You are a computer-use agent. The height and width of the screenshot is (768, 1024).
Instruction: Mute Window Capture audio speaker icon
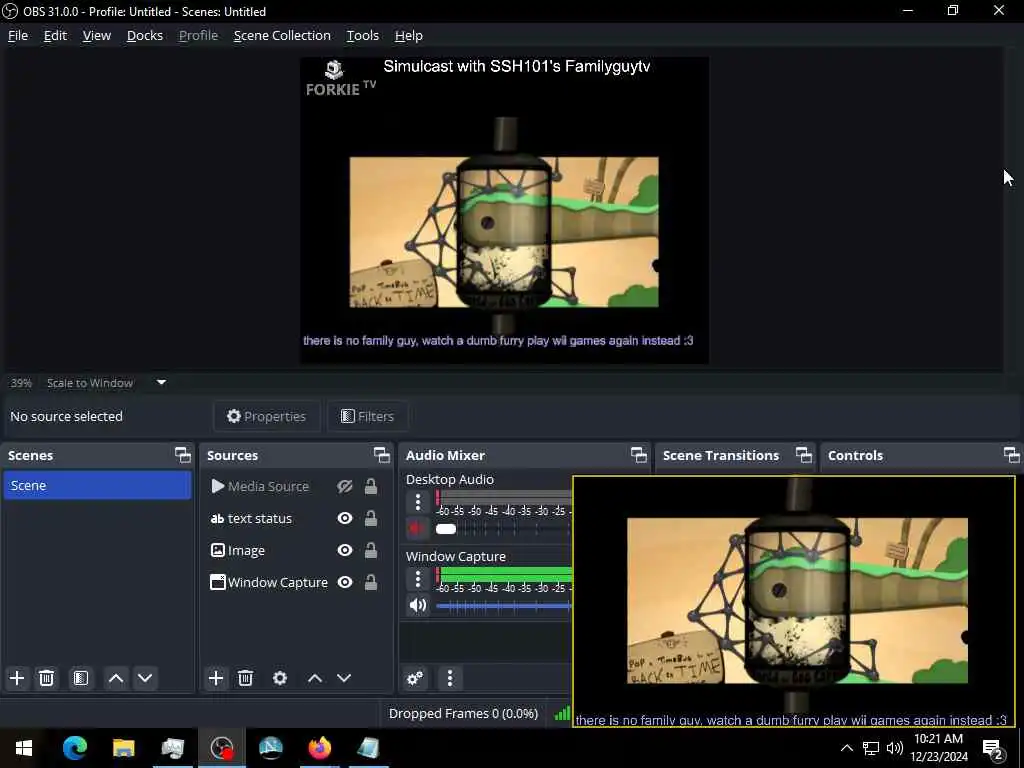point(418,605)
